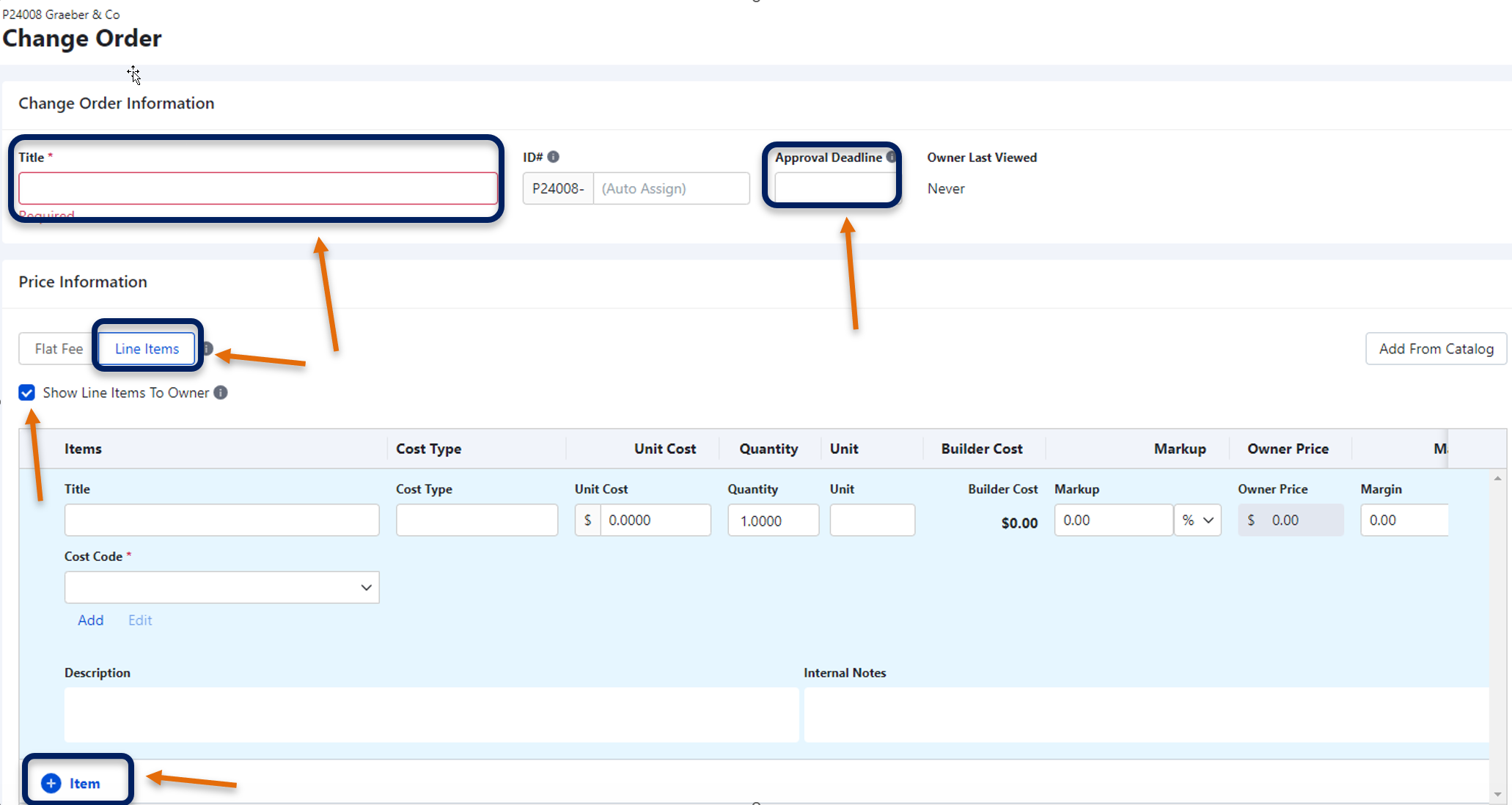Viewport: 1512px width, 805px height.
Task: Click the Title required input field
Action: pyautogui.click(x=257, y=188)
